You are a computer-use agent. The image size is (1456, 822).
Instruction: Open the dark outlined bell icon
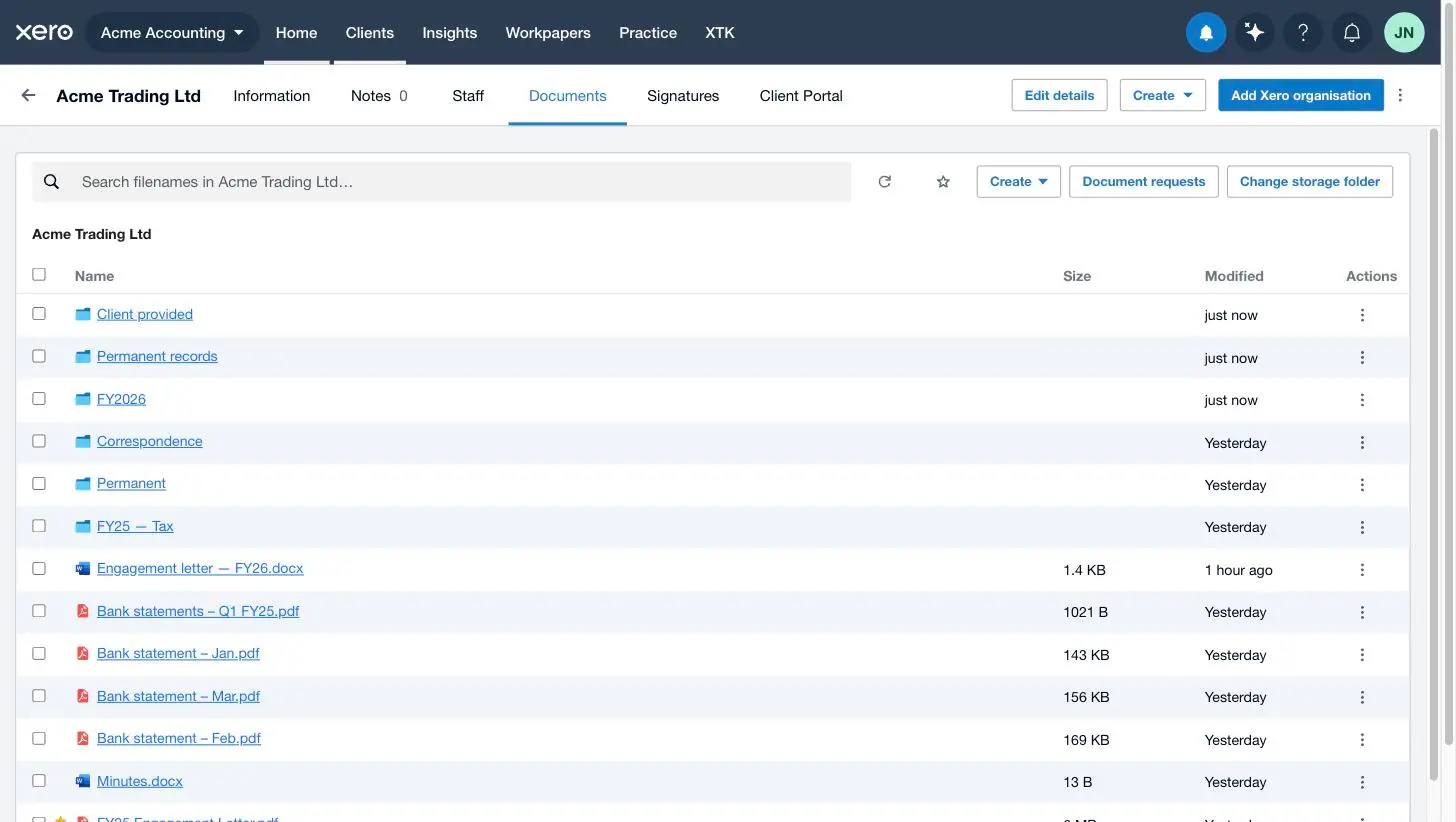pos(1352,33)
